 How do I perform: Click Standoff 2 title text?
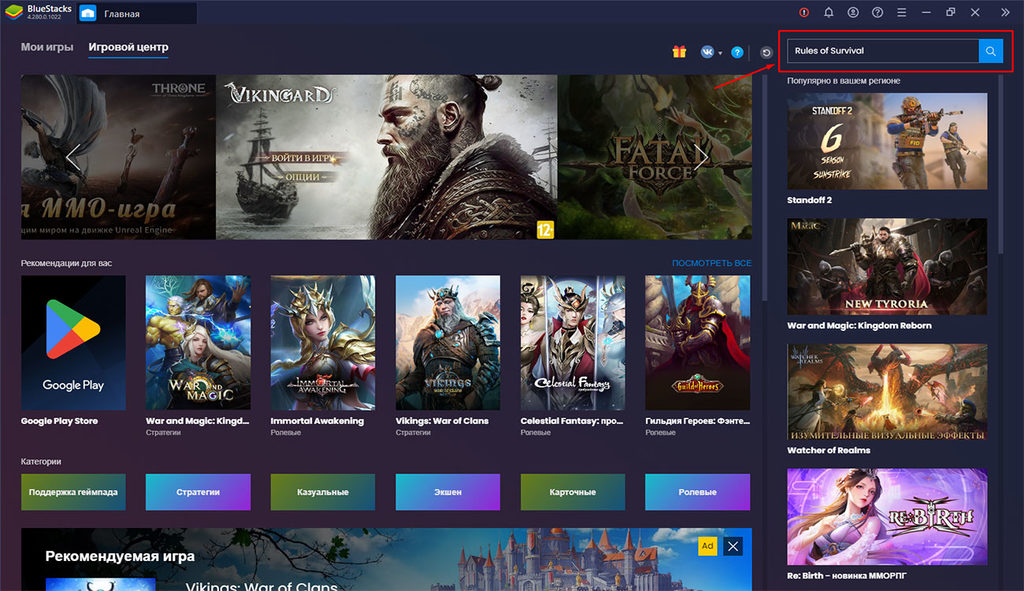[809, 200]
